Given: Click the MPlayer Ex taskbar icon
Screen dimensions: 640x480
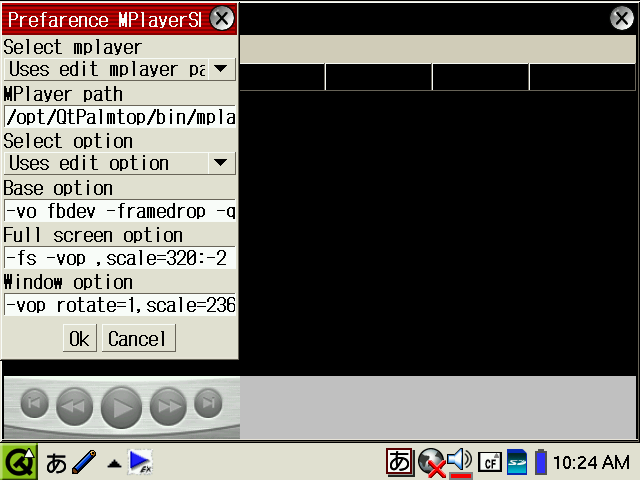Looking at the screenshot, I should 141,462.
